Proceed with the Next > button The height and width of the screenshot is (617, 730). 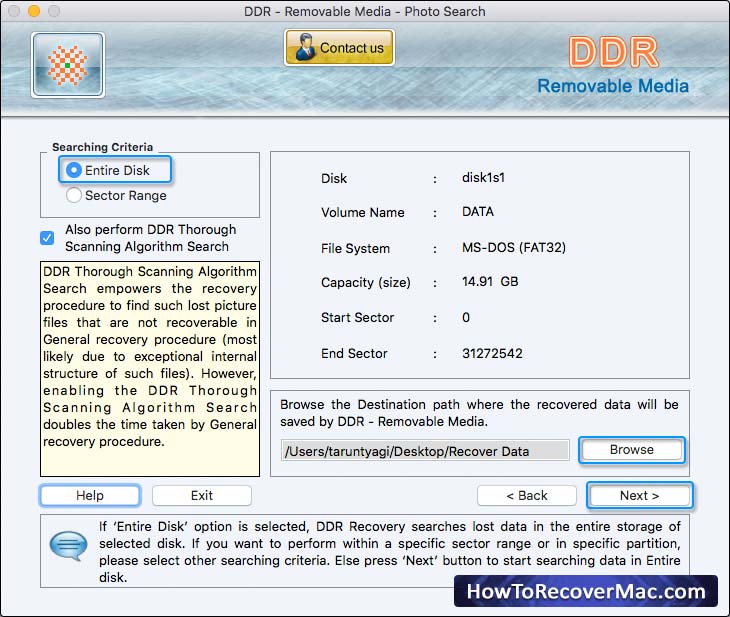coord(640,495)
